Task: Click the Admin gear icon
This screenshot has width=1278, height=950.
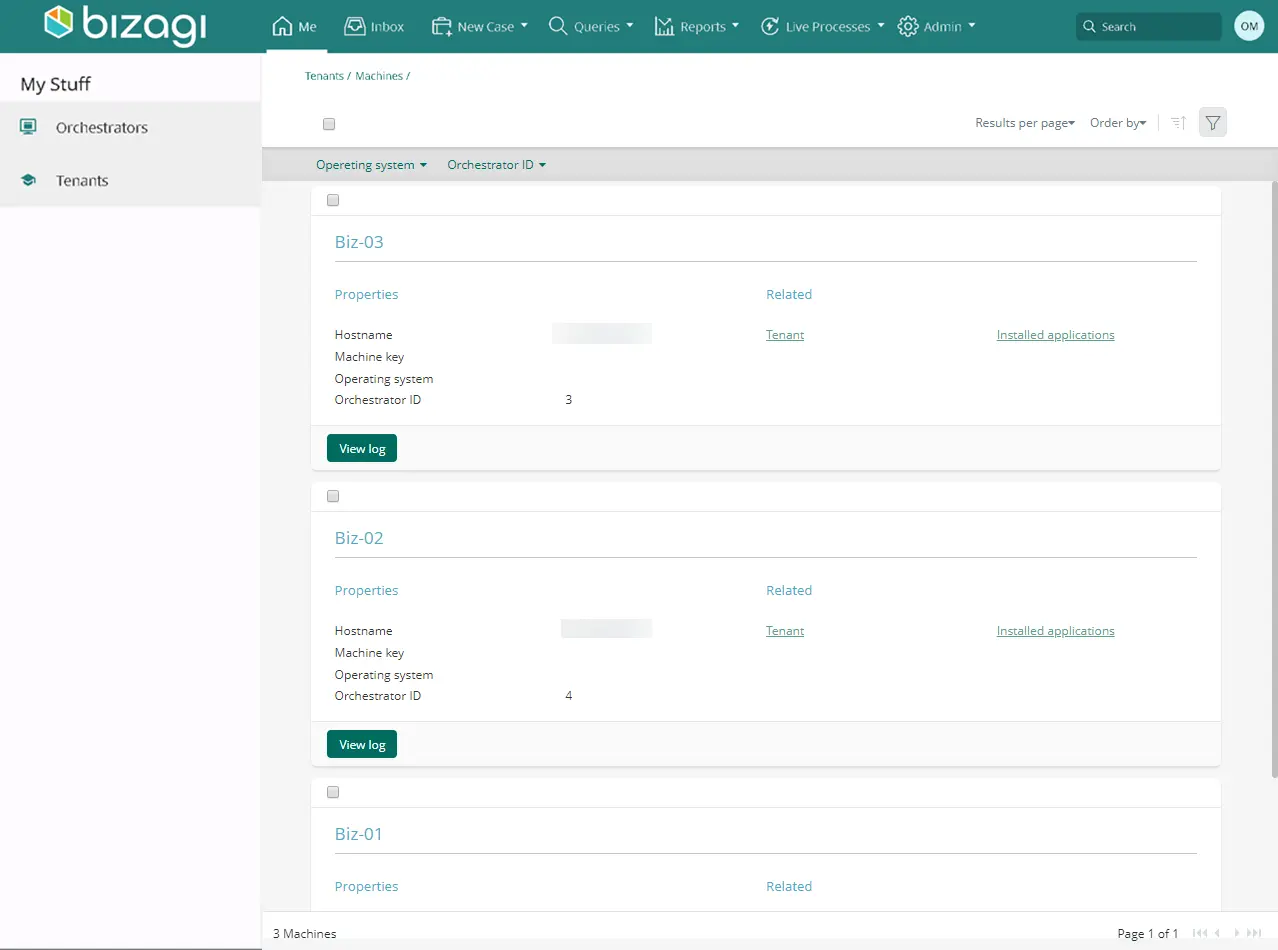Action: click(908, 27)
